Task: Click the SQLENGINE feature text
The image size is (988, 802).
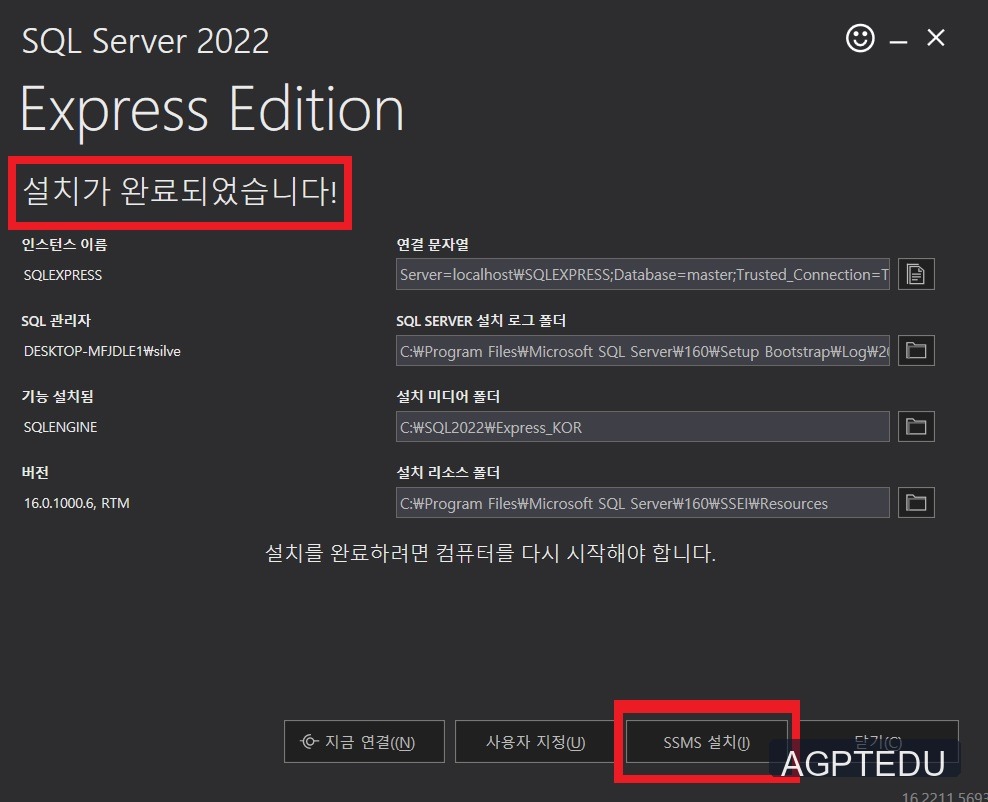Action: point(60,427)
